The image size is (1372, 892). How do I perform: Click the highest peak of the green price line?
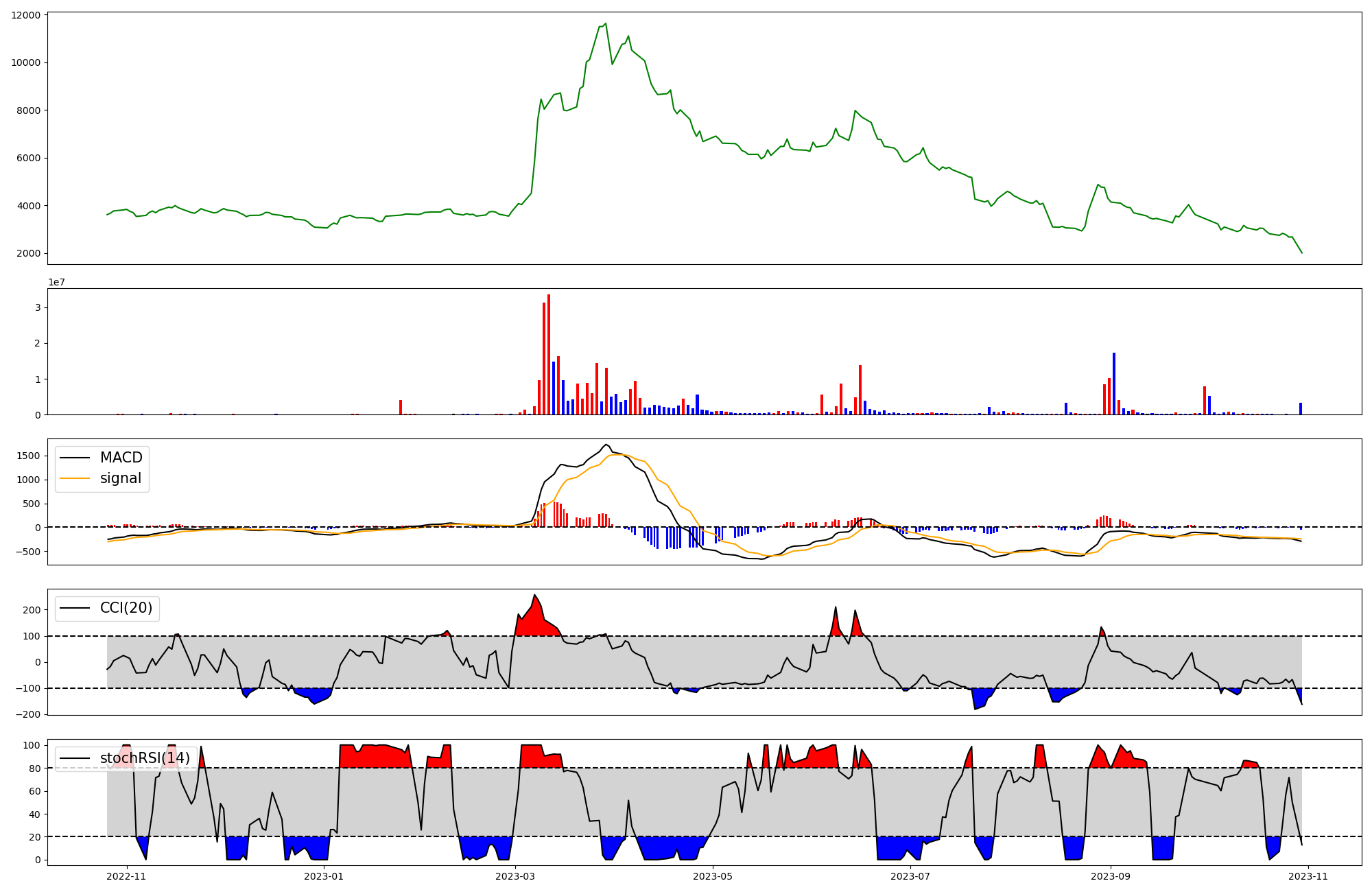click(605, 24)
